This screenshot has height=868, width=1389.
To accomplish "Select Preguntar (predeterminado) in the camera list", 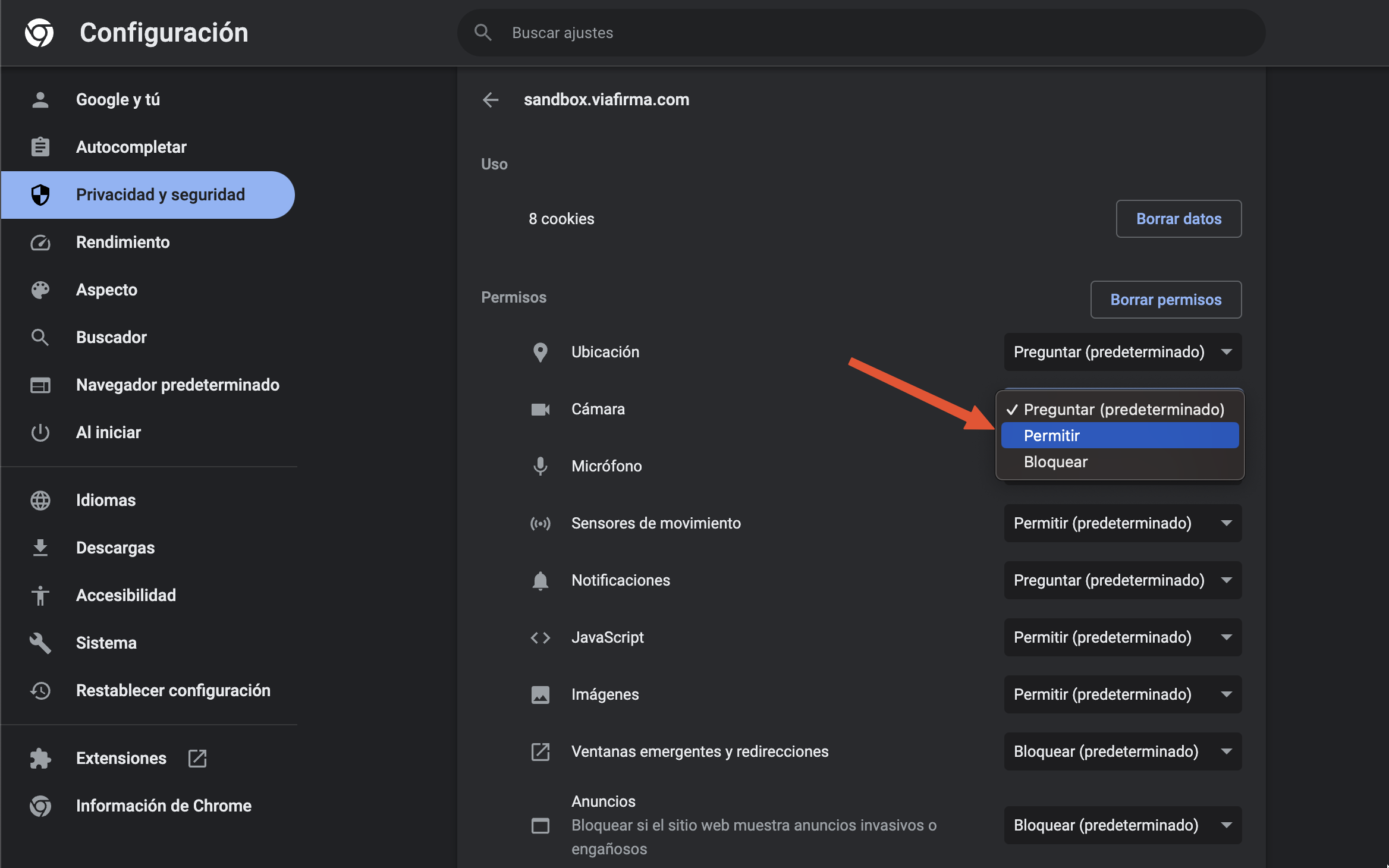I will coord(1120,410).
